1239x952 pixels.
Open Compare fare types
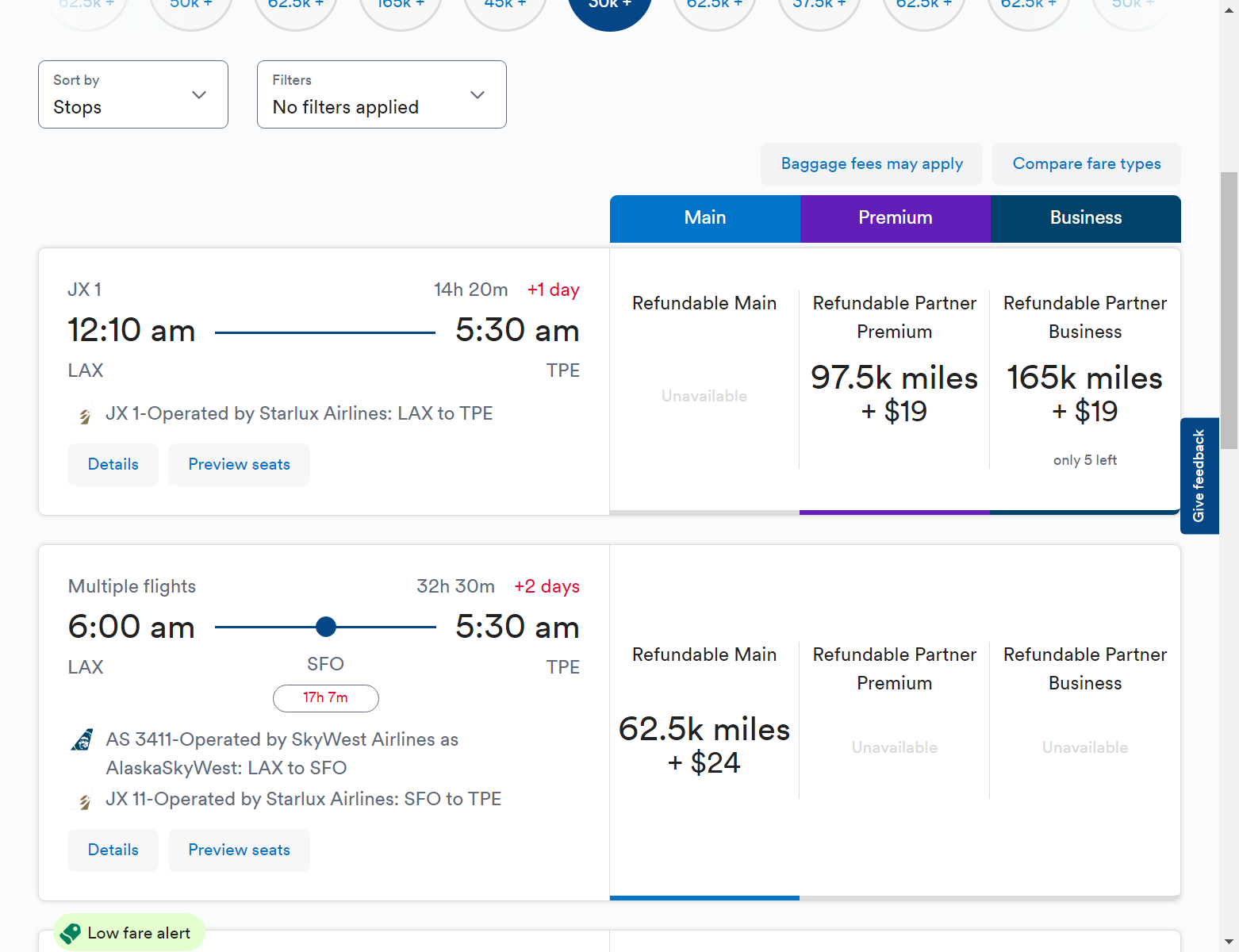[1086, 164]
